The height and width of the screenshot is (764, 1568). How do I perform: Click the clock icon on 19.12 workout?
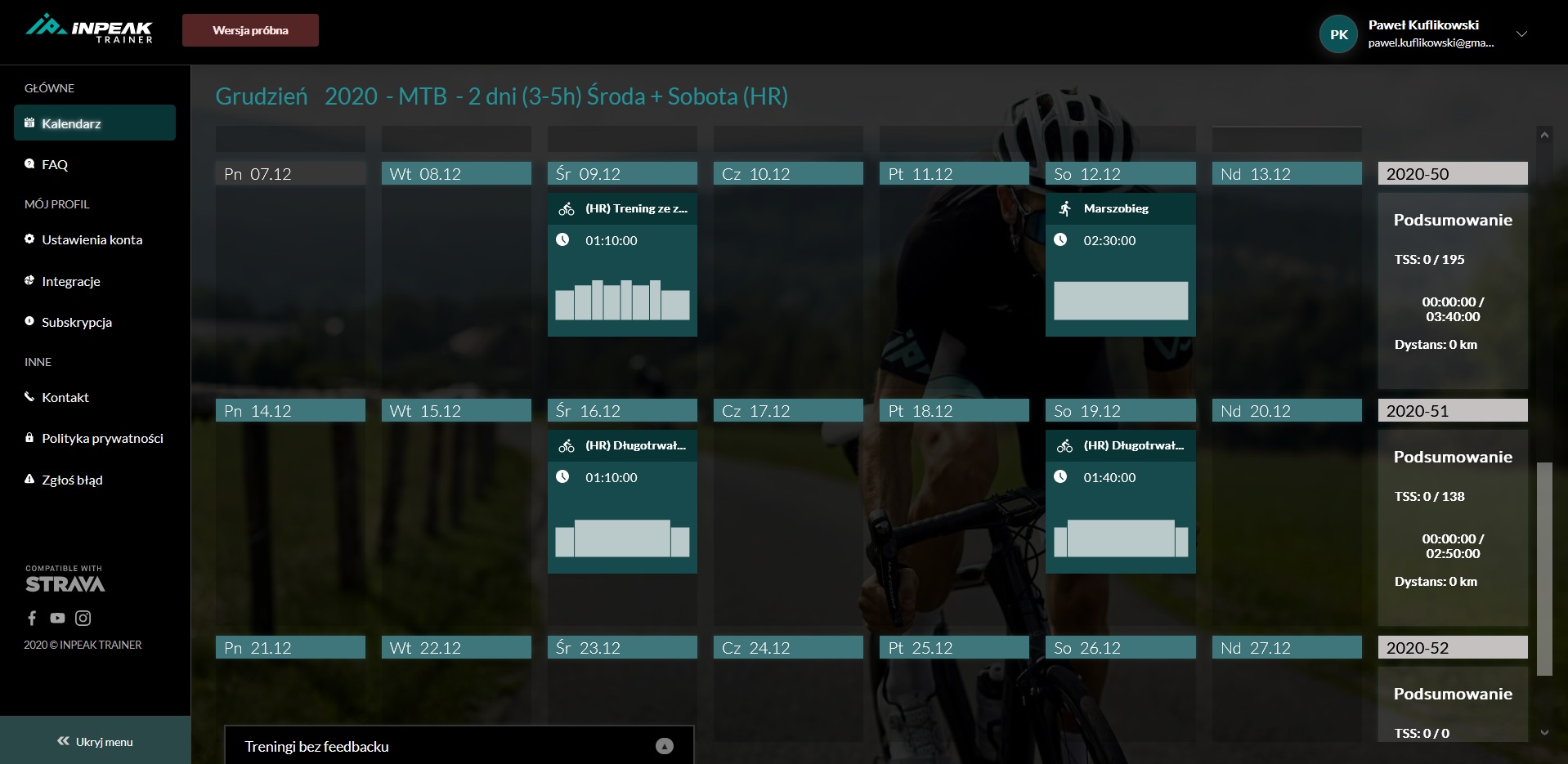point(1060,476)
